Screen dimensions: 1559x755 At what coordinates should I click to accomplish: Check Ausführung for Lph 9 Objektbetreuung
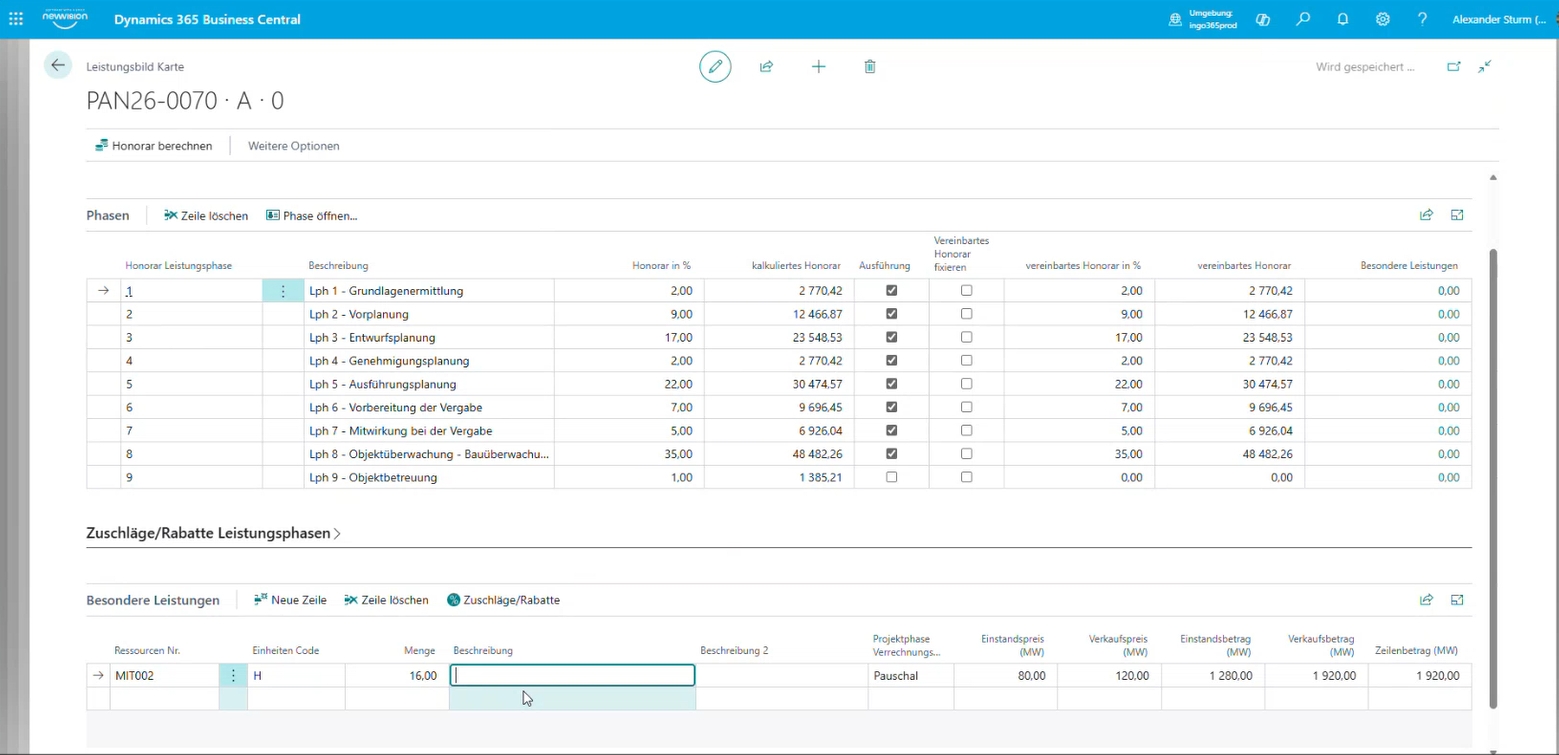pyautogui.click(x=892, y=478)
